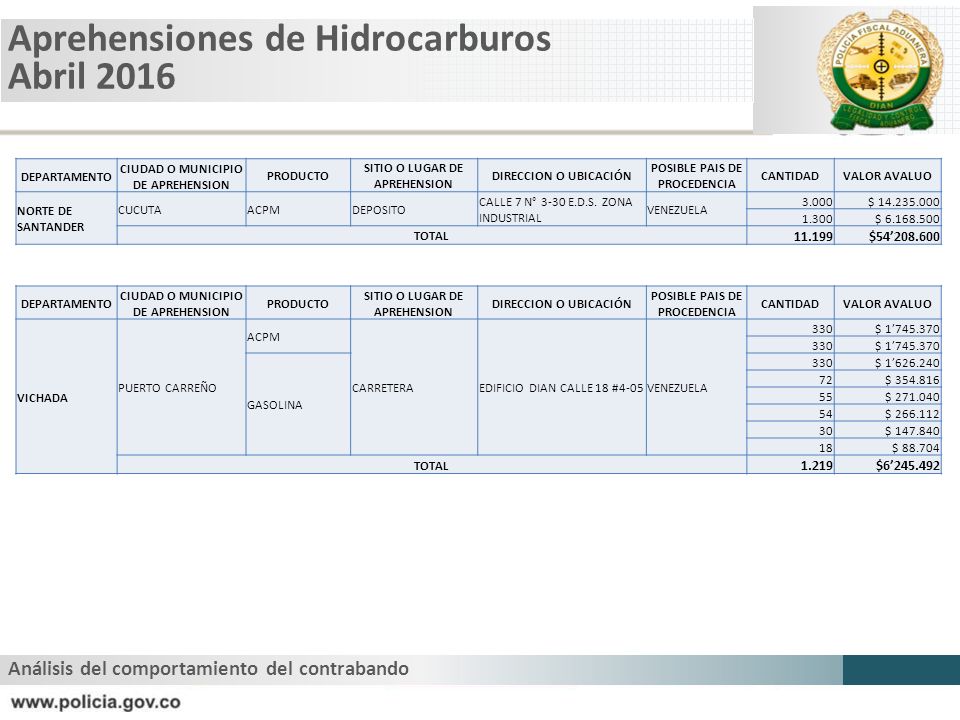Click the quantity '72'
Screen dimensions: 960x720
825,380
